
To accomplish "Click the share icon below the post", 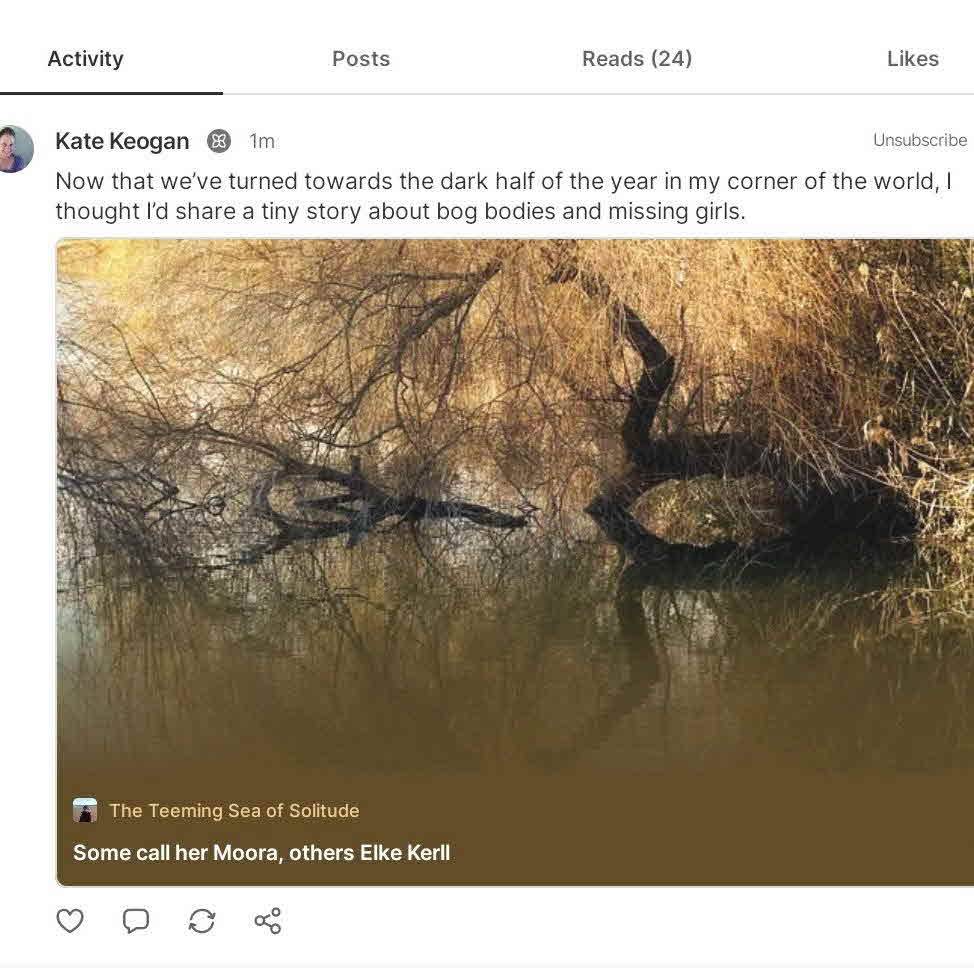I will click(268, 920).
